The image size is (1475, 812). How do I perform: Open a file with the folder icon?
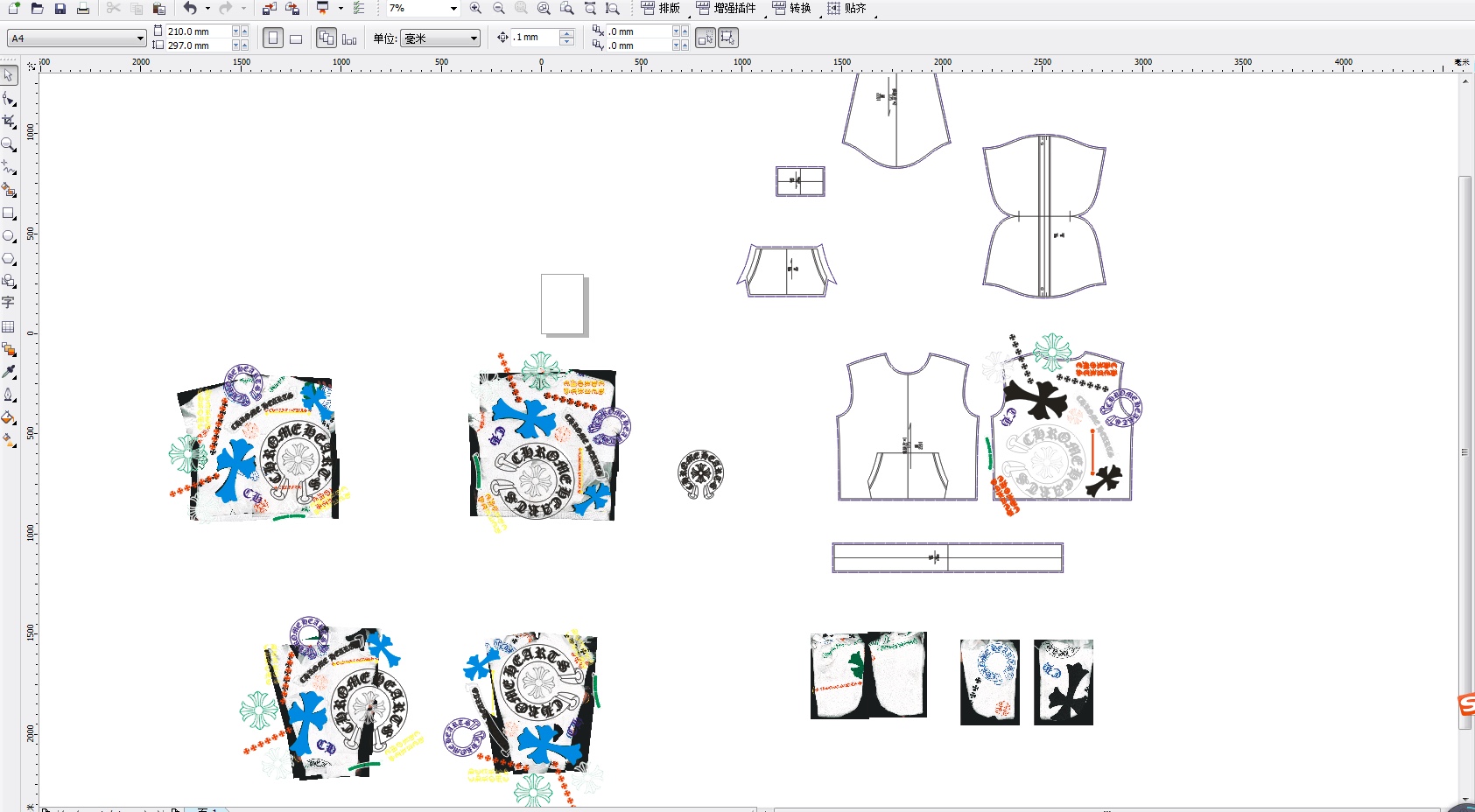37,9
